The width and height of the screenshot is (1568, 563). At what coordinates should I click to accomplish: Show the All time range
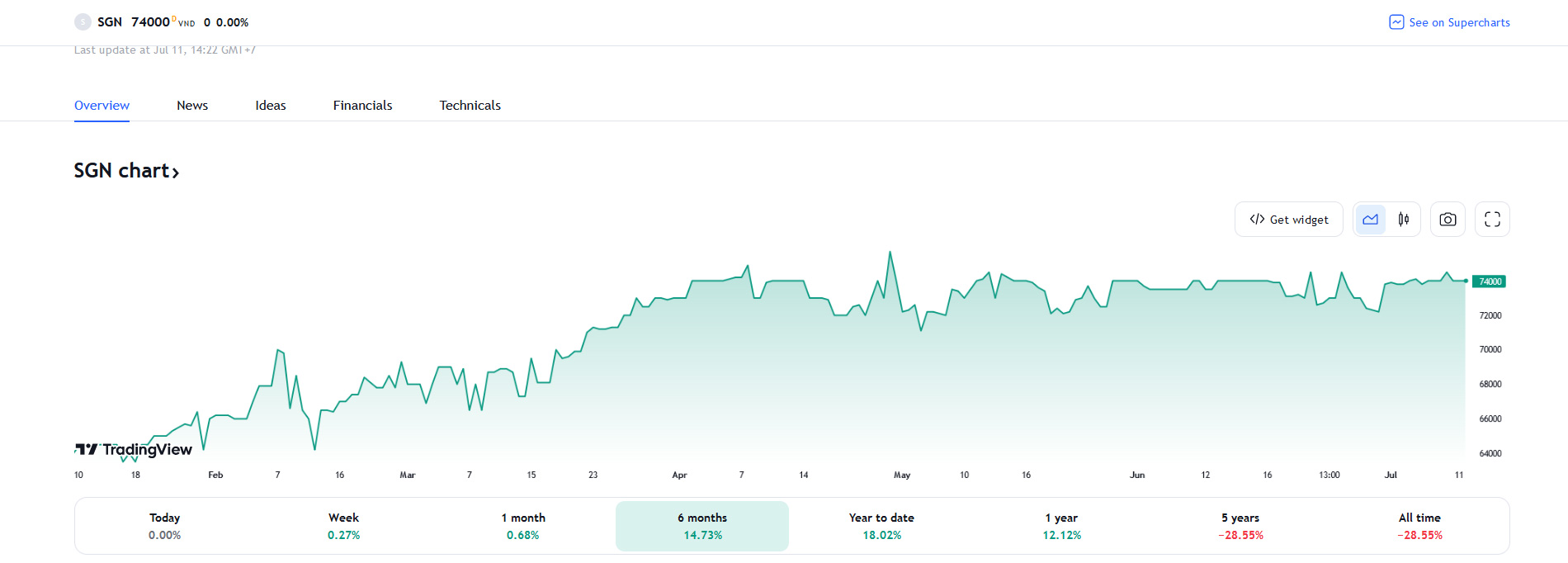[x=1419, y=526]
